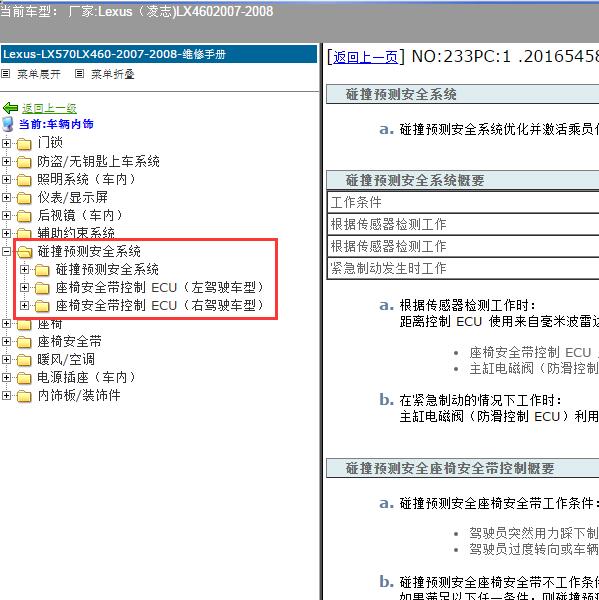
Task: Expand the 门锁 tree node
Action: point(6,143)
